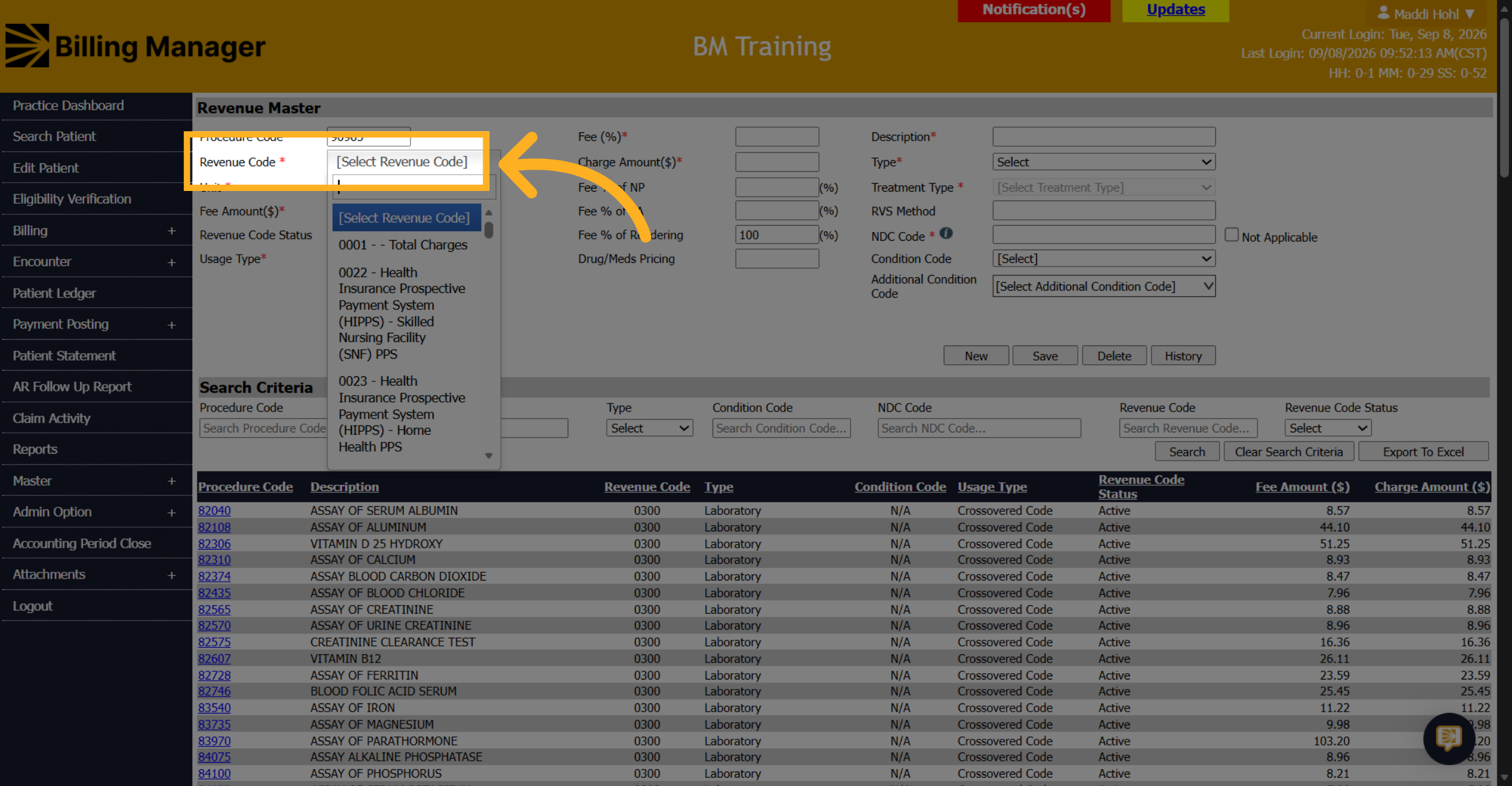Viewport: 1512px width, 786px height.
Task: Click the Description input field
Action: [x=1104, y=137]
